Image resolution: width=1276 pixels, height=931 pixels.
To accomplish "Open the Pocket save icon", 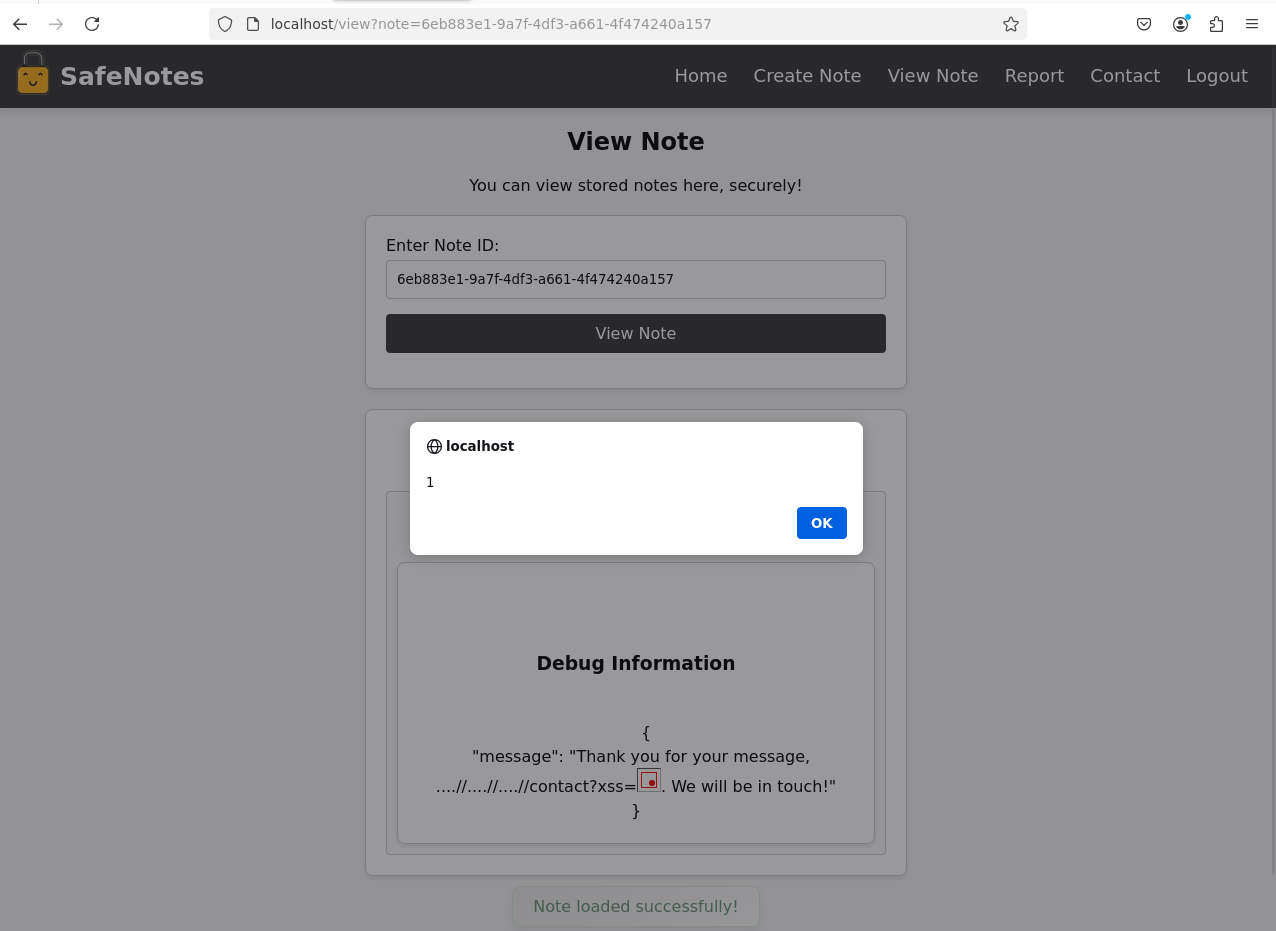I will coord(1144,24).
